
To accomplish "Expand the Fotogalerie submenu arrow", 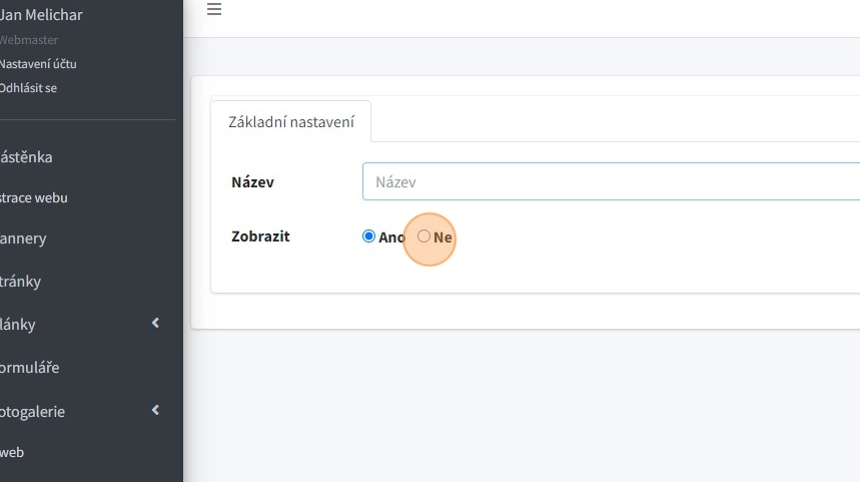I will [155, 410].
